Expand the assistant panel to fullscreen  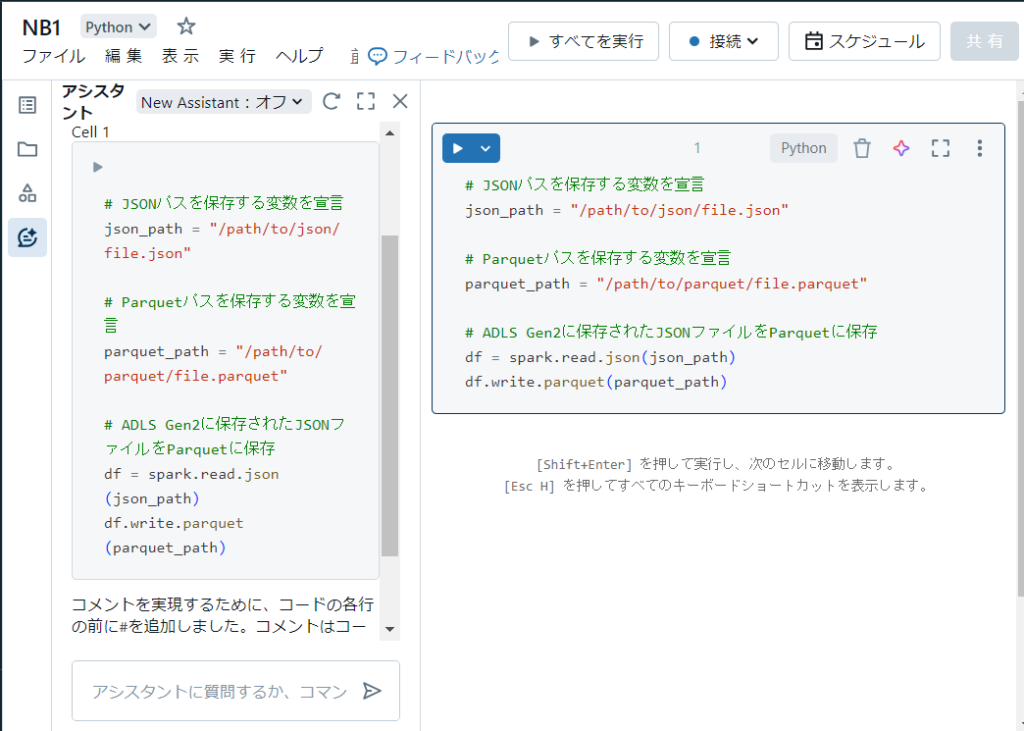[x=366, y=101]
